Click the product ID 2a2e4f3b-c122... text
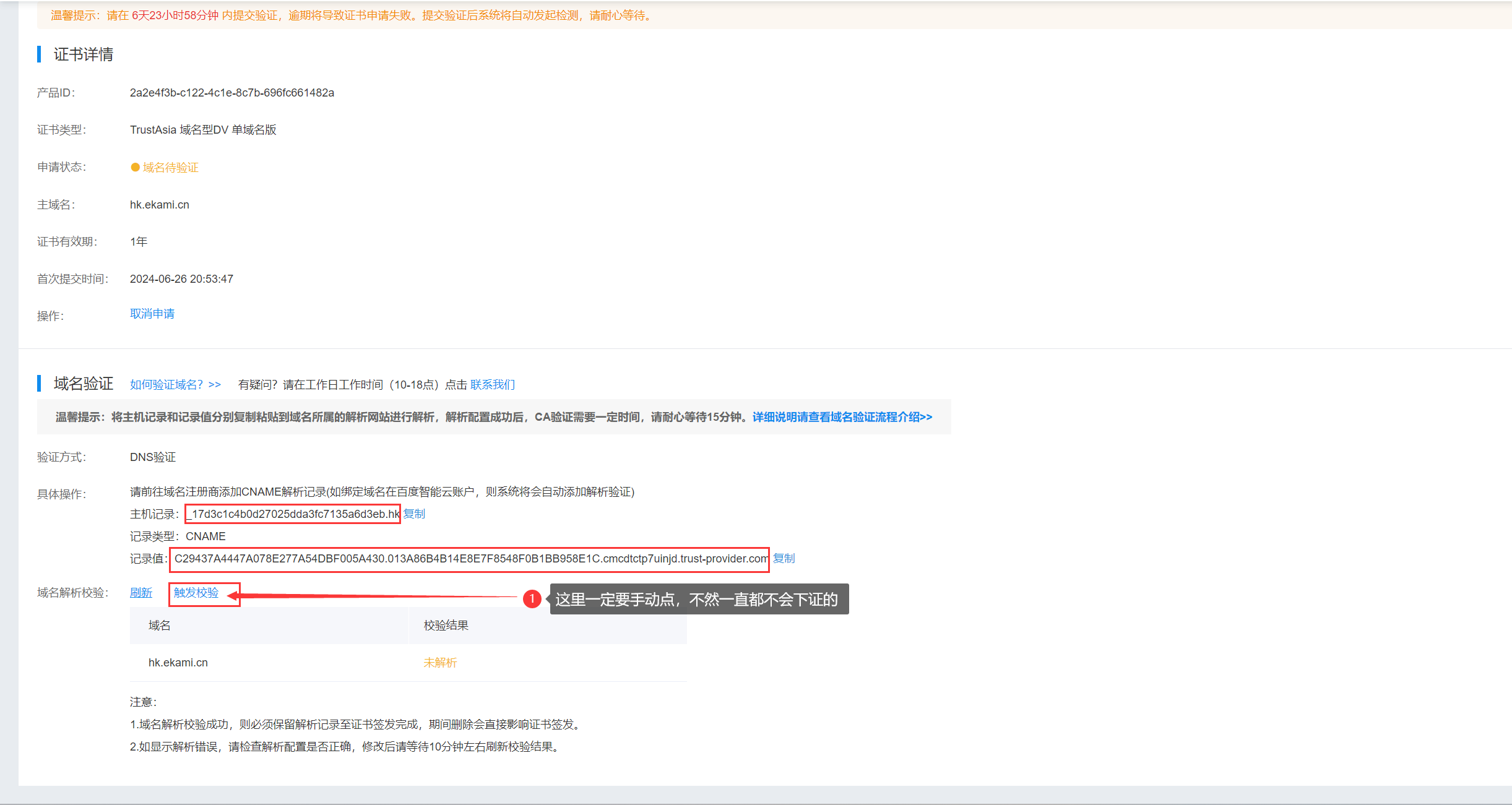1512x805 pixels. [231, 93]
